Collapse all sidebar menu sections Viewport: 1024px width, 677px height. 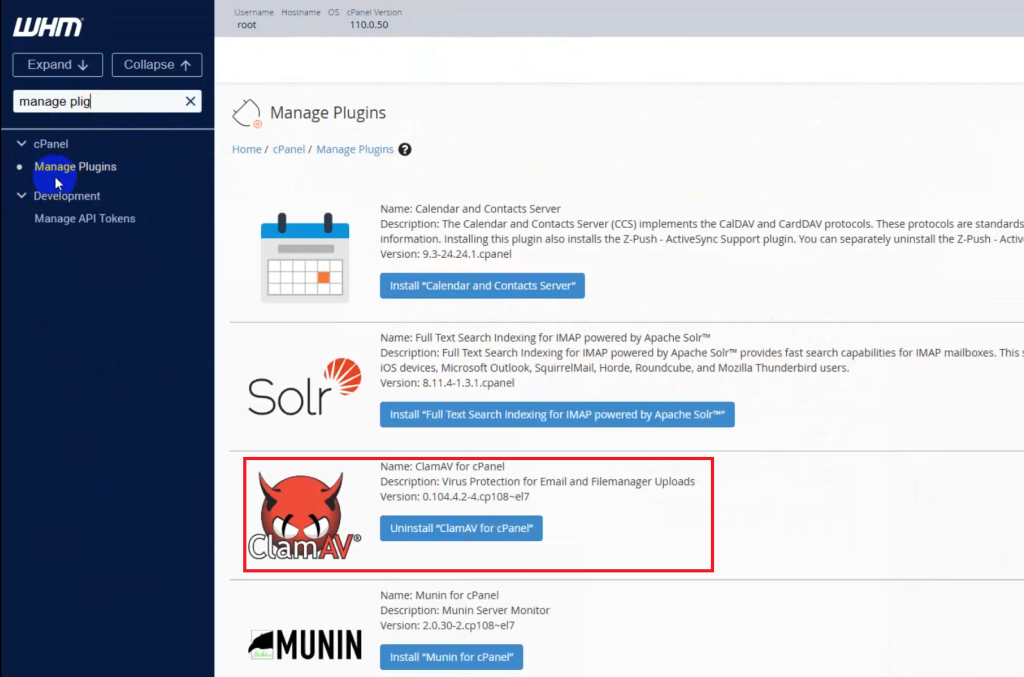(x=157, y=65)
